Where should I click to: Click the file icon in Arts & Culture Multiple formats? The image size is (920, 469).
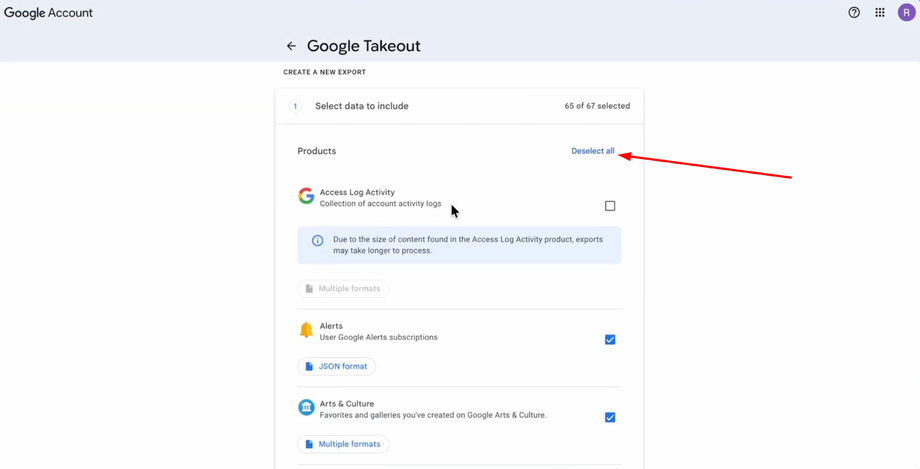pyautogui.click(x=309, y=444)
